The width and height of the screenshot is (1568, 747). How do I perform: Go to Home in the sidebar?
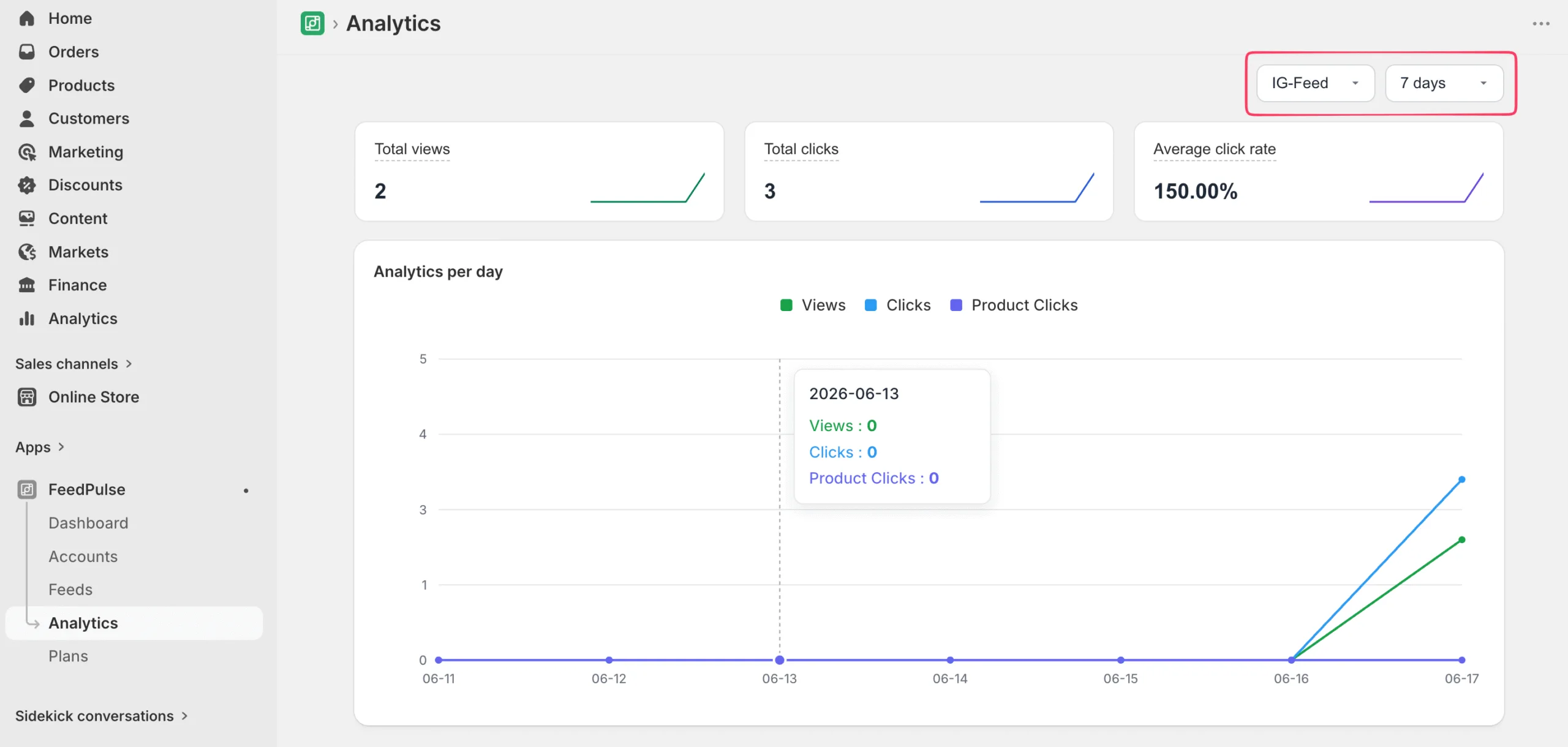coord(70,18)
